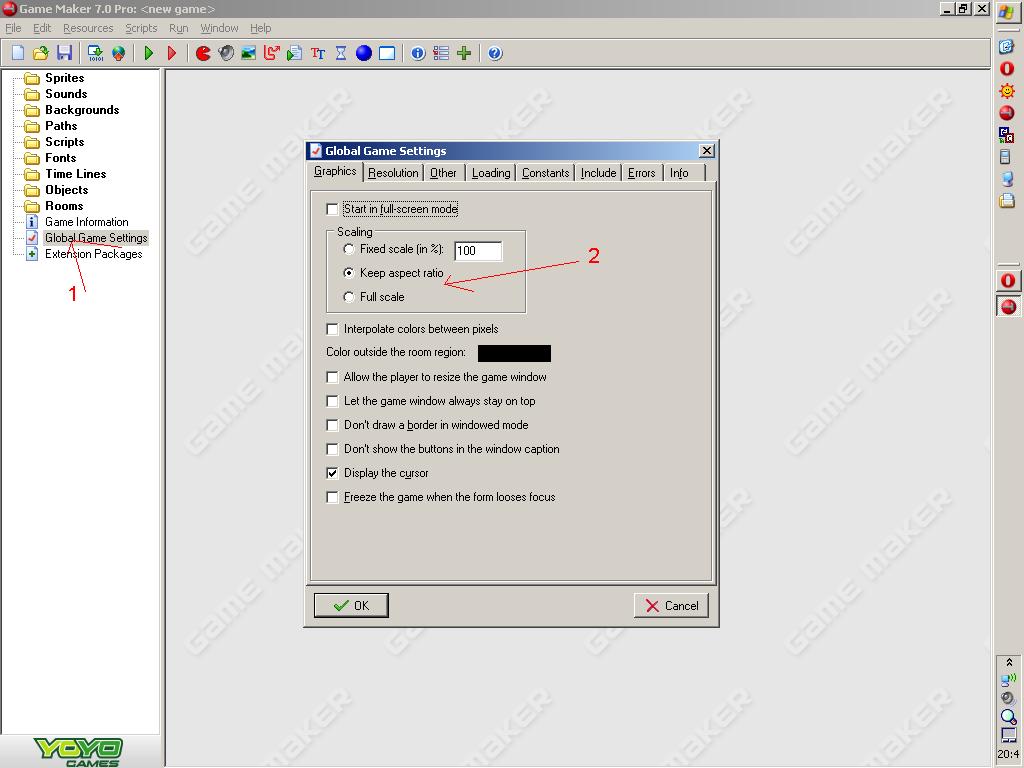The height and width of the screenshot is (768, 1024).
Task: Save the game with the floppy icon
Action: pos(64,53)
